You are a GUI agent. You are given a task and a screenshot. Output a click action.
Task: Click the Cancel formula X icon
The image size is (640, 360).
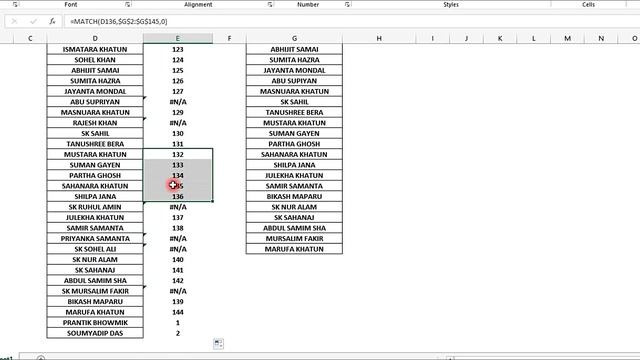pyautogui.click(x=14, y=21)
